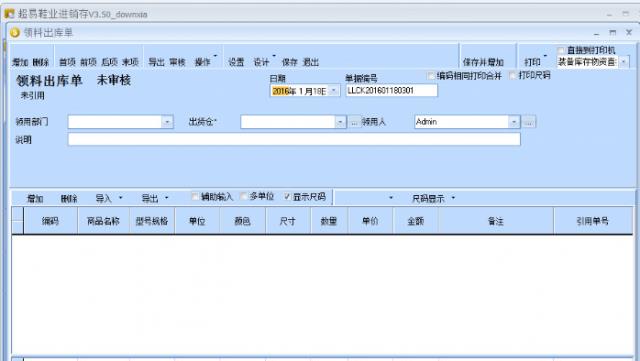Click the 编码 column header
This screenshot has width=640, height=361.
pyautogui.click(x=50, y=221)
